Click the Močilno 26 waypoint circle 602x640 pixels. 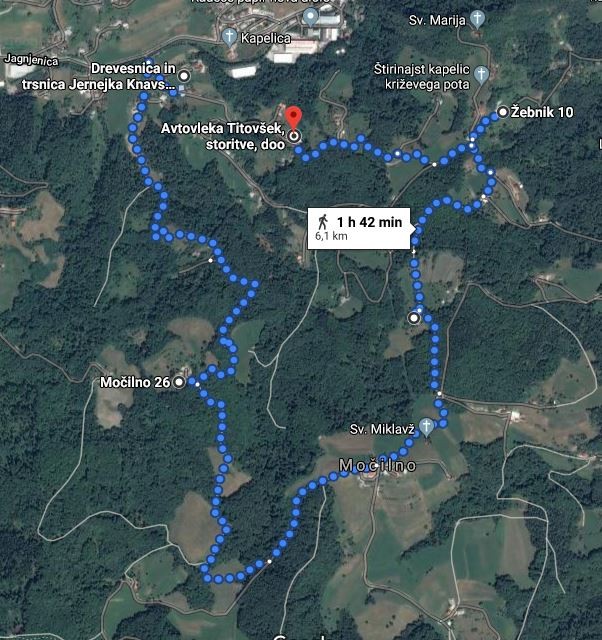[179, 382]
